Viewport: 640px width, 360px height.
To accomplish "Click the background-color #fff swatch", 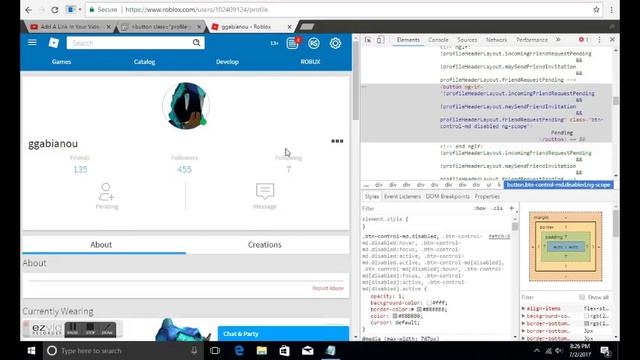I will (x=429, y=303).
